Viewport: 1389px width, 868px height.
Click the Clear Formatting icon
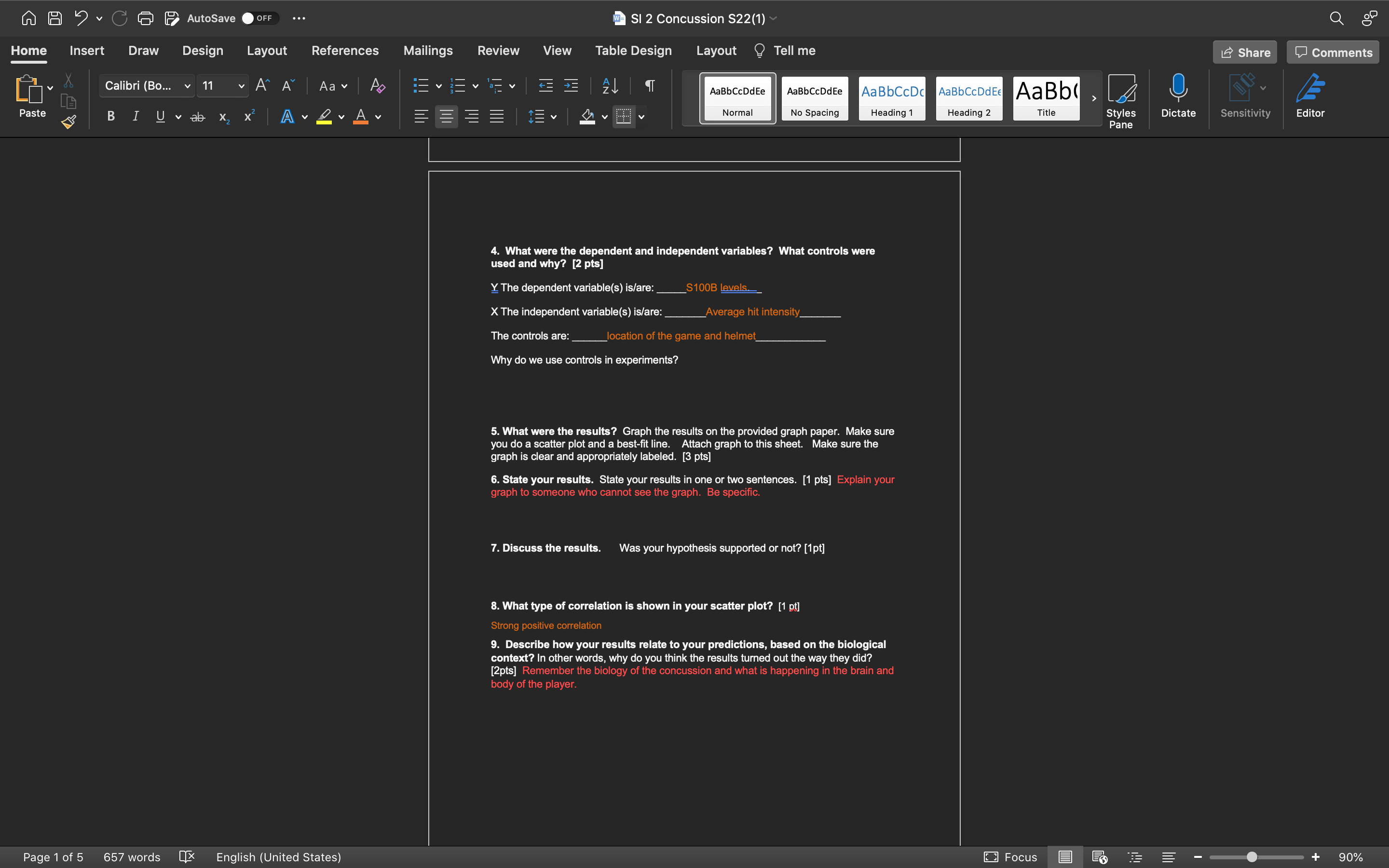click(x=377, y=86)
